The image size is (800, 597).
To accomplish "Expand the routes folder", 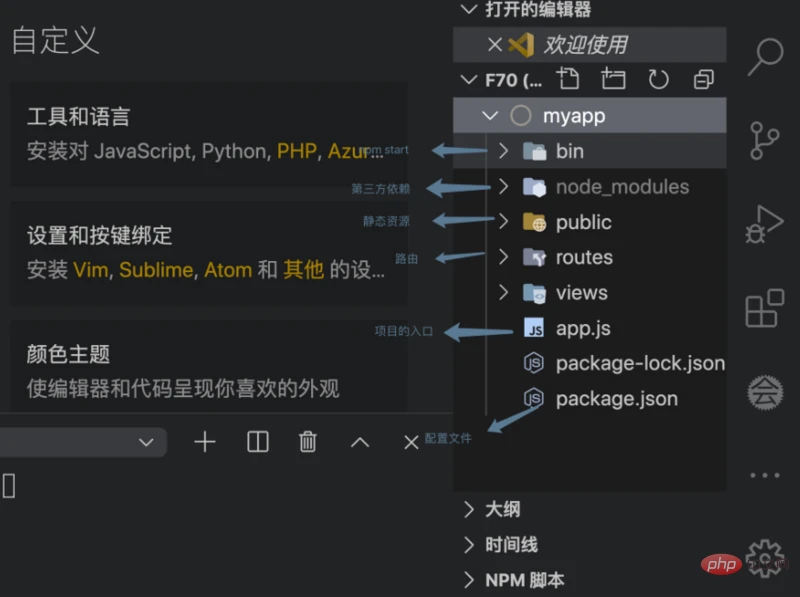I will click(584, 257).
